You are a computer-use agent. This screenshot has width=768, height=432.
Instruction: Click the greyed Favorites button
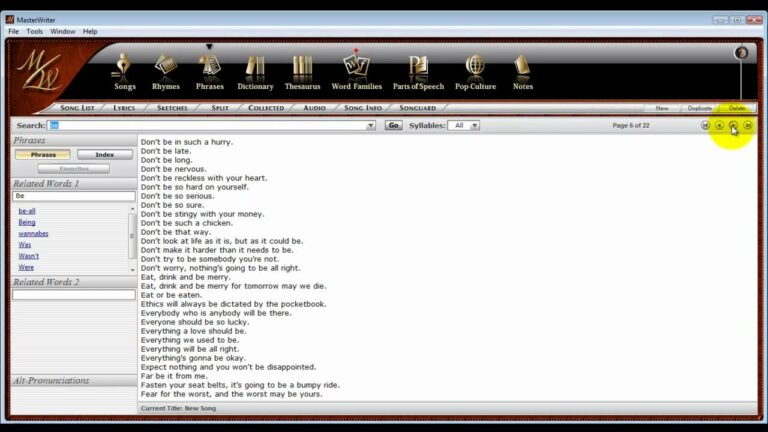pos(74,169)
